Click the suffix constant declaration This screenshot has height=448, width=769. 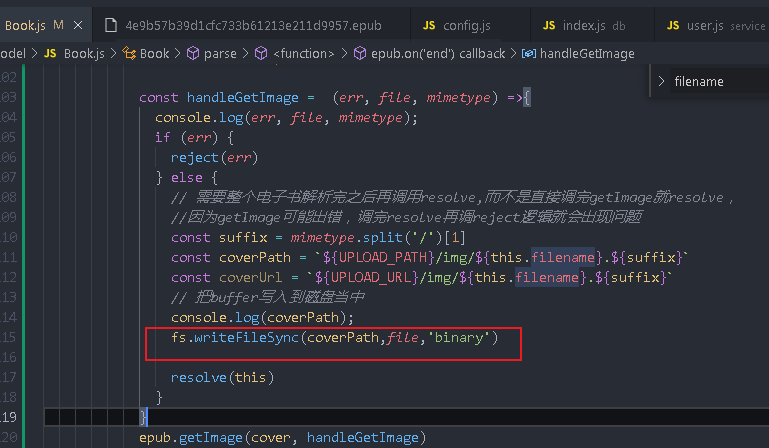(x=243, y=237)
